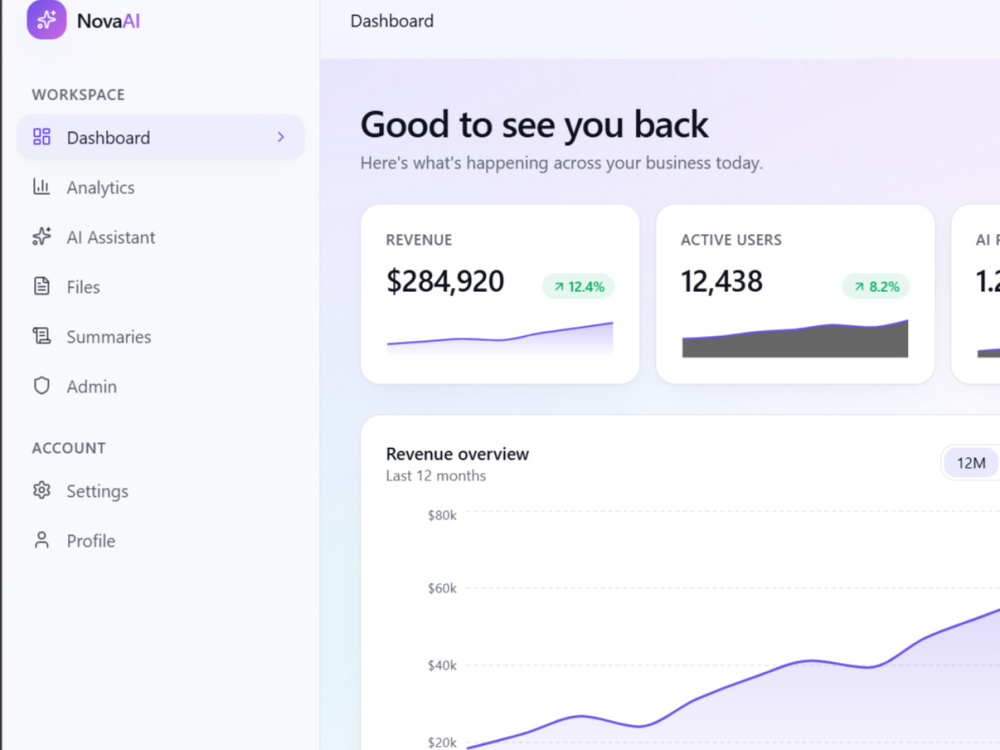
Task: Click the ACCOUNT section heading
Action: [69, 448]
